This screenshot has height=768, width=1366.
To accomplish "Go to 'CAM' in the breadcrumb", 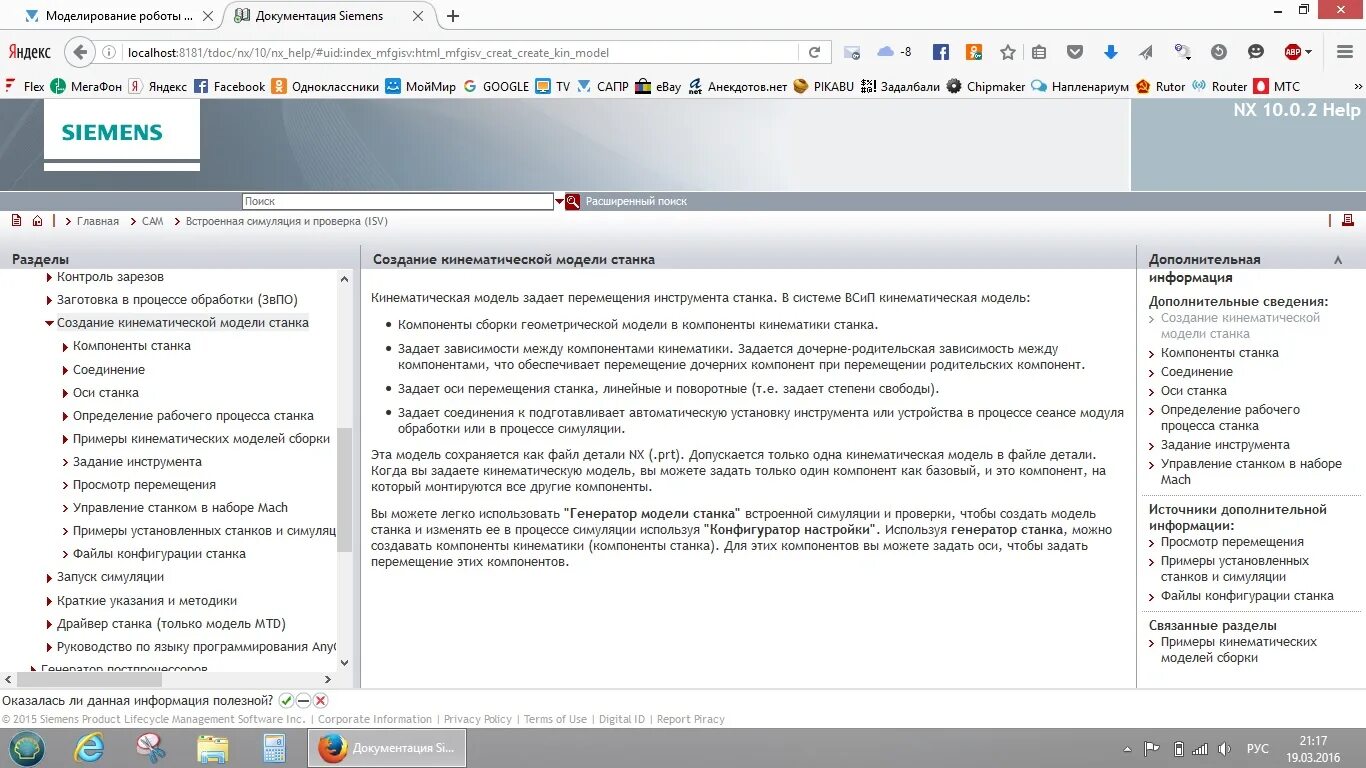I will (152, 221).
